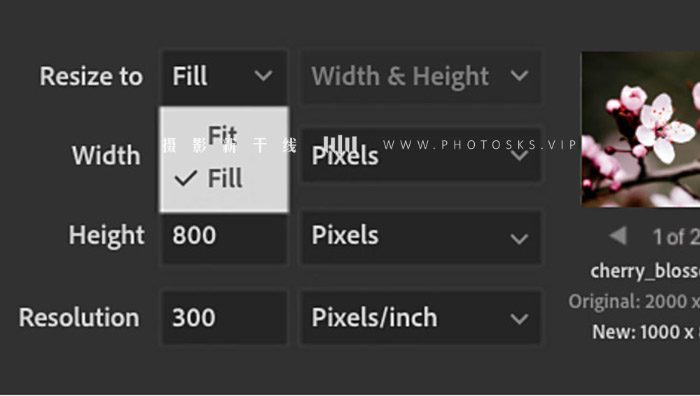Open the Height units Pixels dropdown
The width and height of the screenshot is (700, 396).
point(421,237)
